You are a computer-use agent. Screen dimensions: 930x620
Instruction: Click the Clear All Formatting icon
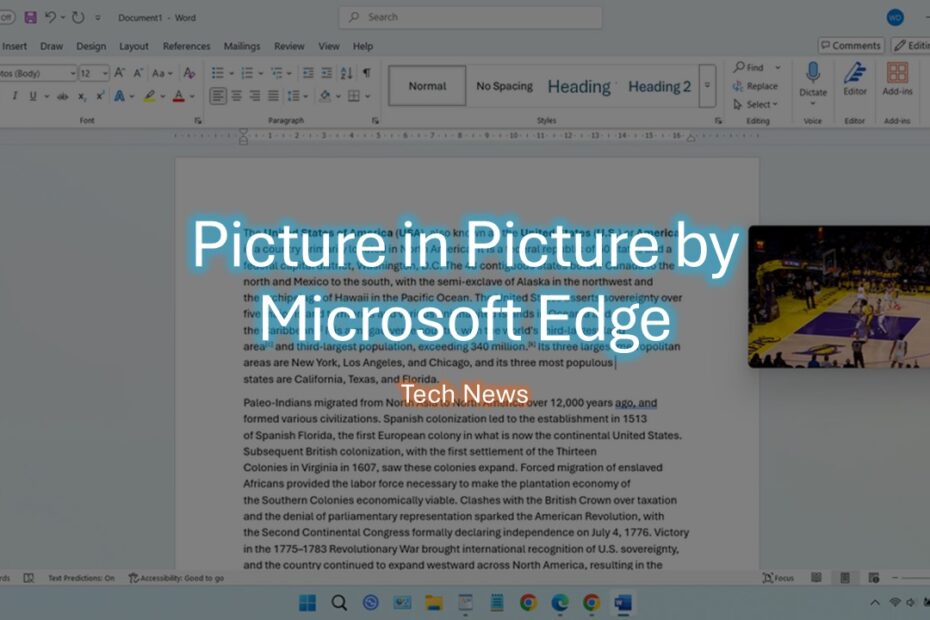[189, 73]
